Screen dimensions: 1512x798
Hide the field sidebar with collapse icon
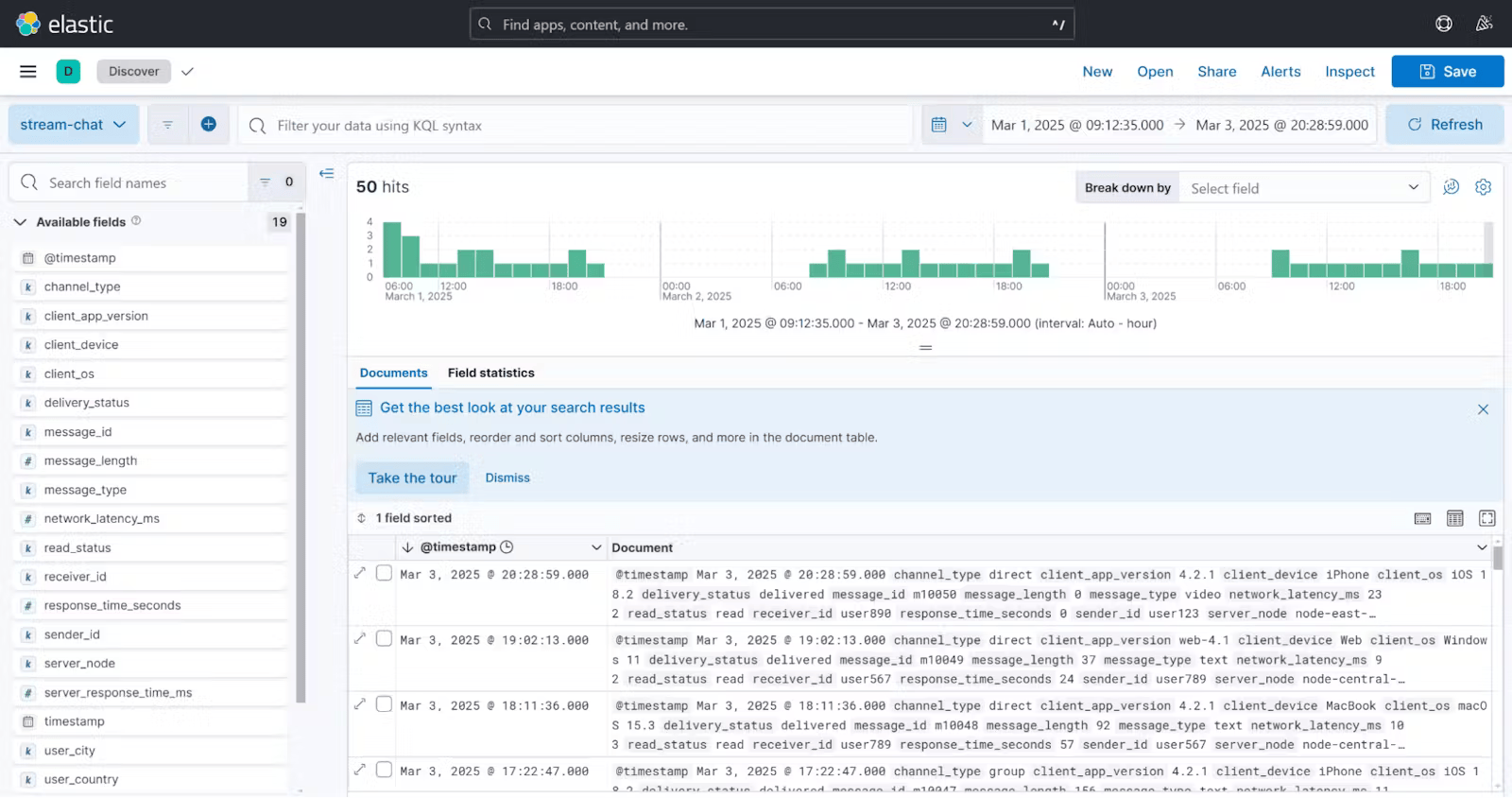click(x=327, y=173)
